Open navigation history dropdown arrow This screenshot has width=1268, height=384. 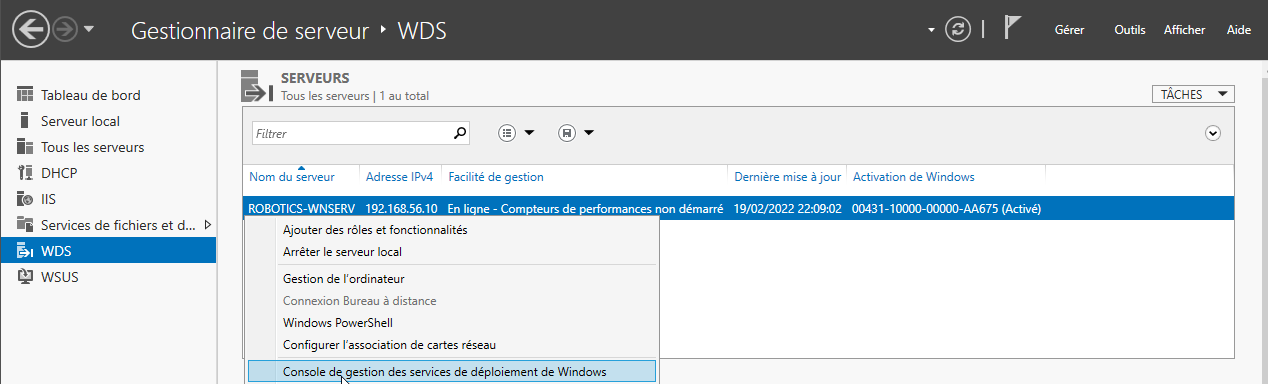pos(89,29)
